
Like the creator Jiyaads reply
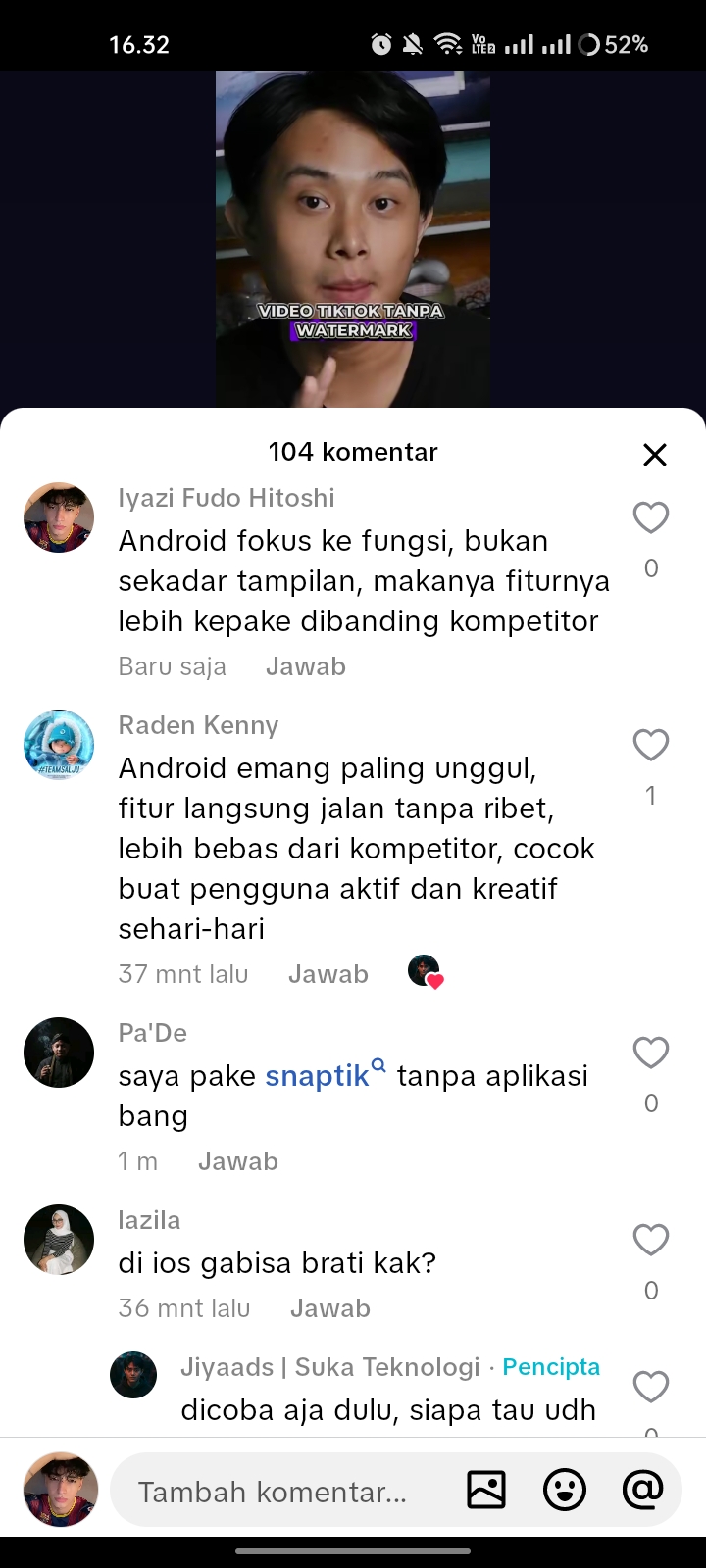650,1387
